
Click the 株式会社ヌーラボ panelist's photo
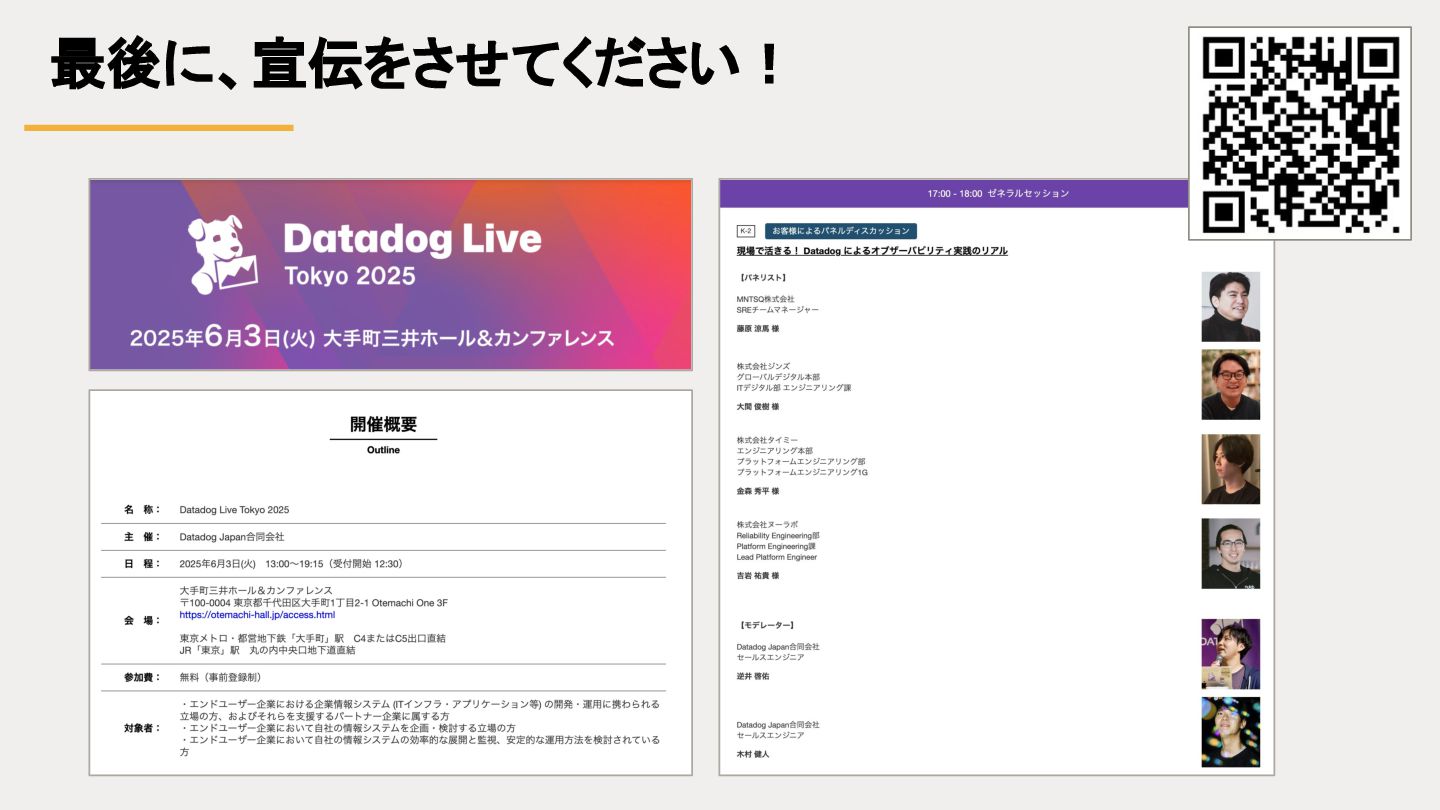click(x=1231, y=553)
